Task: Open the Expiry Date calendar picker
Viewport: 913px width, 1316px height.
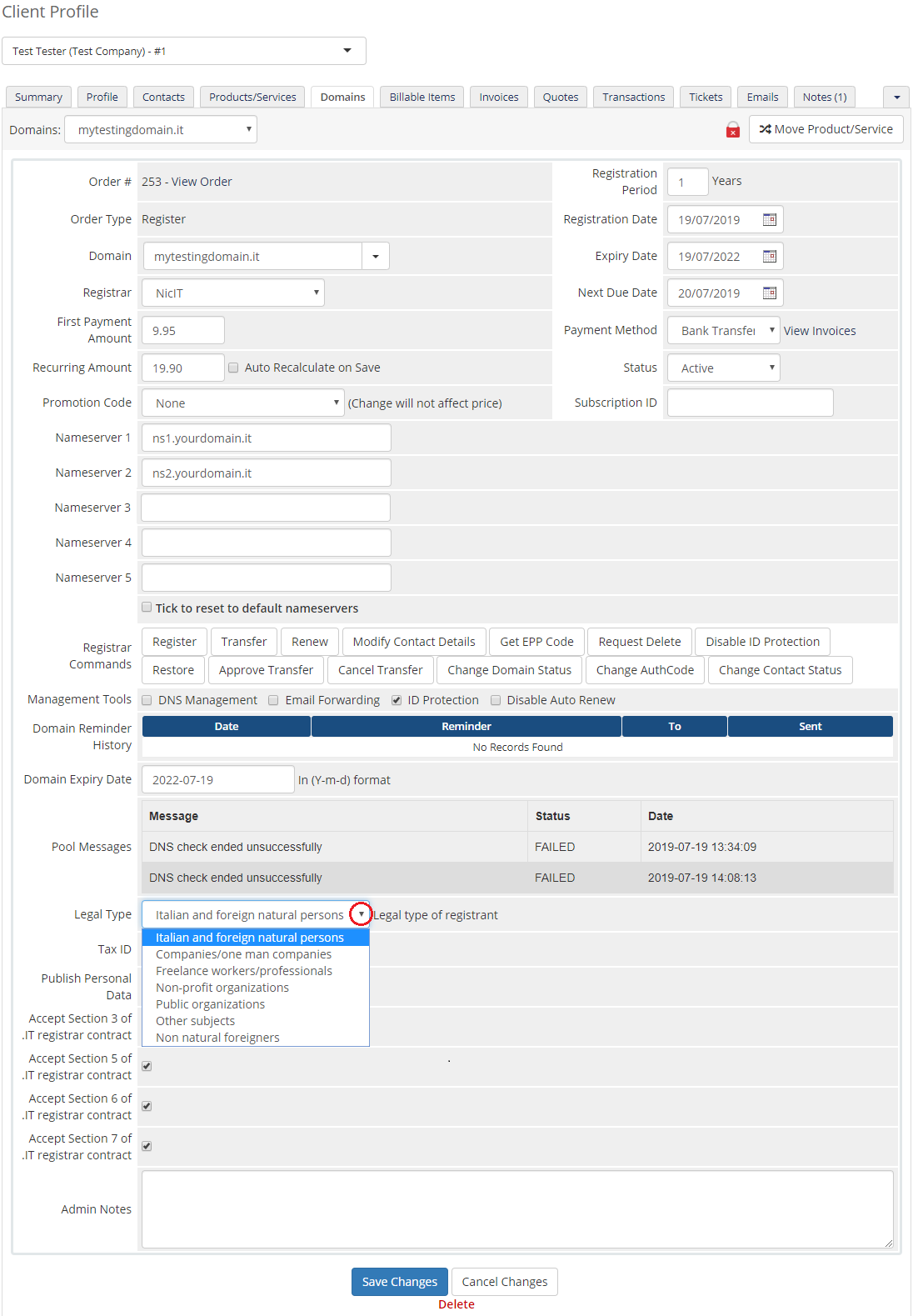Action: tap(770, 256)
